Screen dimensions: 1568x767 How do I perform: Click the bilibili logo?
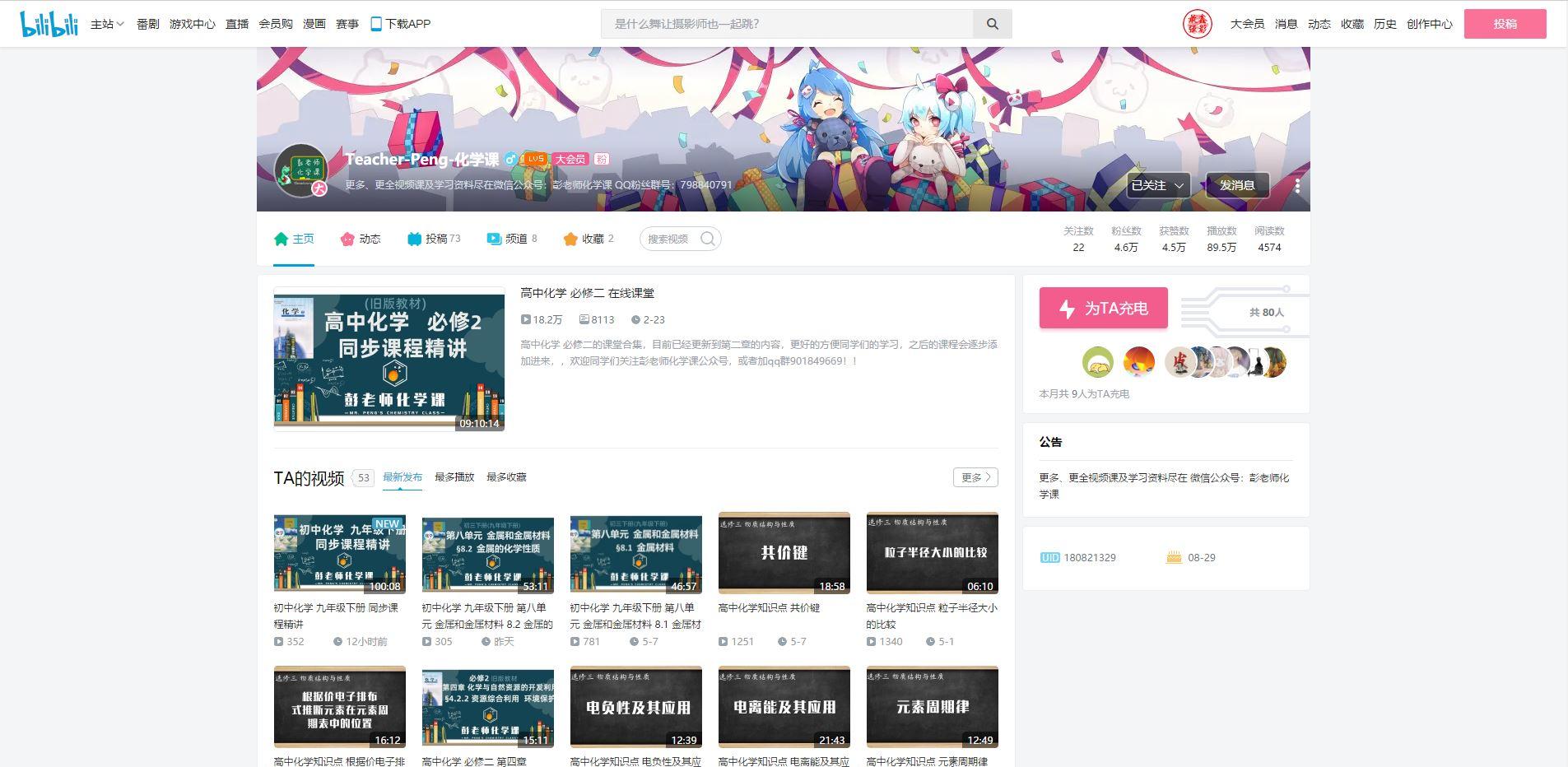point(49,24)
